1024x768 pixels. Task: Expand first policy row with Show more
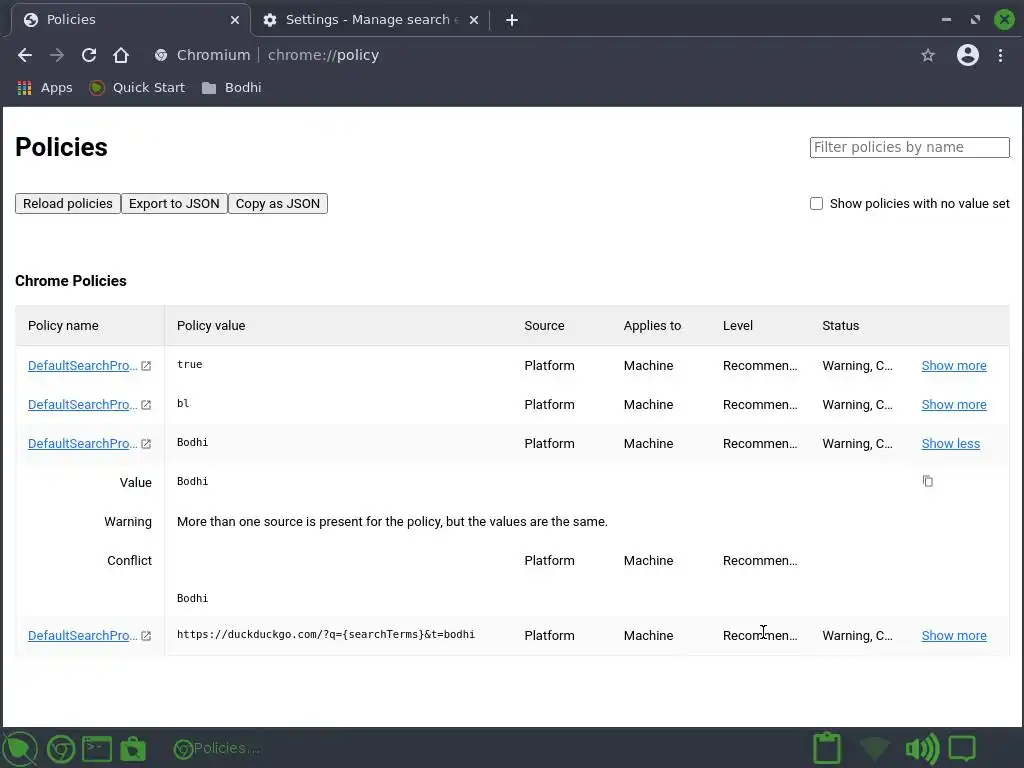(953, 365)
